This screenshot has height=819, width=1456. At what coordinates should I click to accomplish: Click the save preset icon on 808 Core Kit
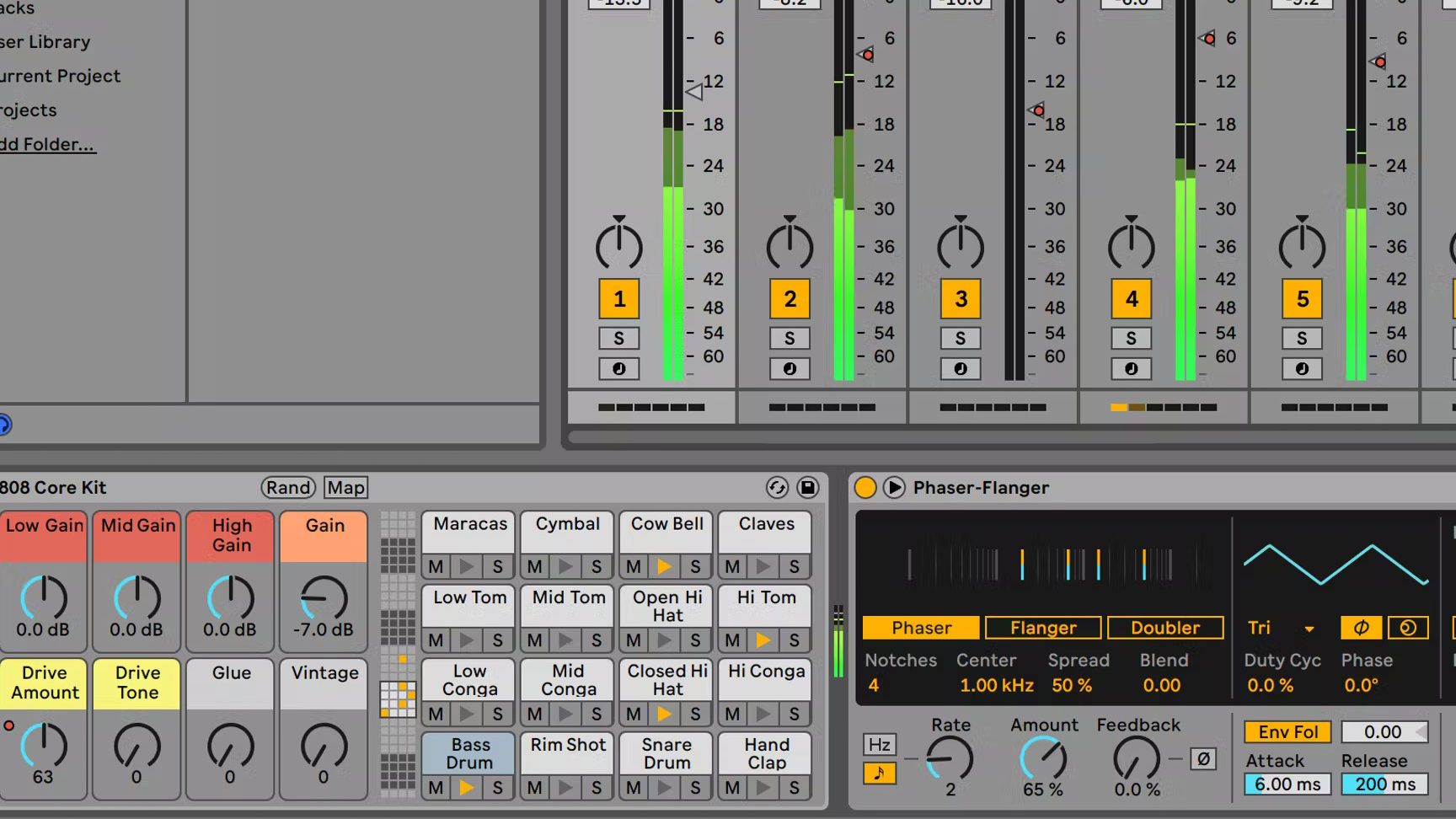click(808, 488)
